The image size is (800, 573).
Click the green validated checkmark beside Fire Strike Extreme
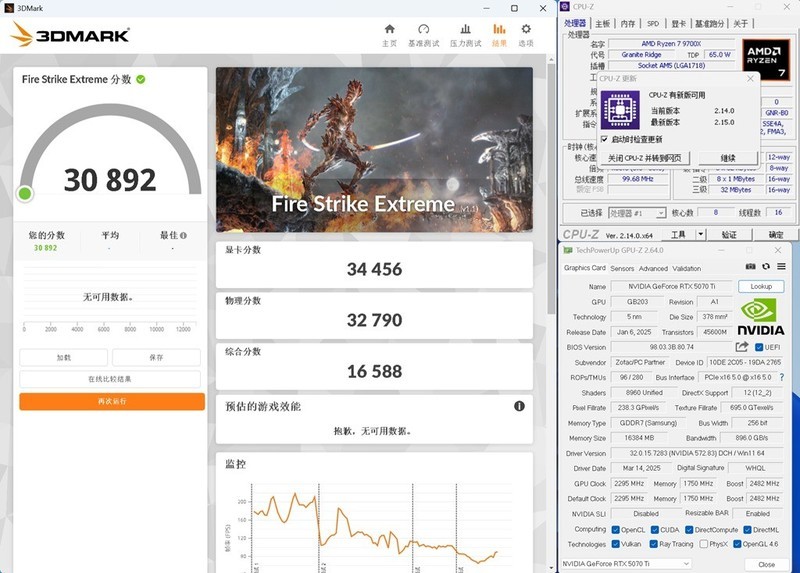141,79
